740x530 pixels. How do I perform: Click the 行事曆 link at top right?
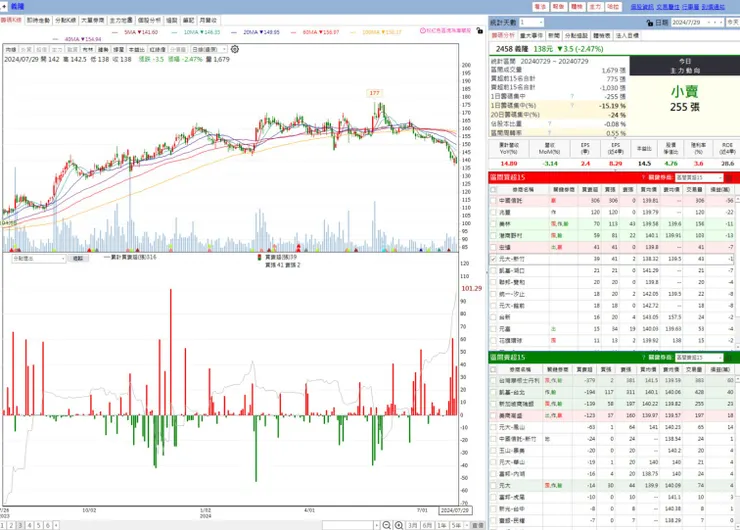(x=690, y=7)
